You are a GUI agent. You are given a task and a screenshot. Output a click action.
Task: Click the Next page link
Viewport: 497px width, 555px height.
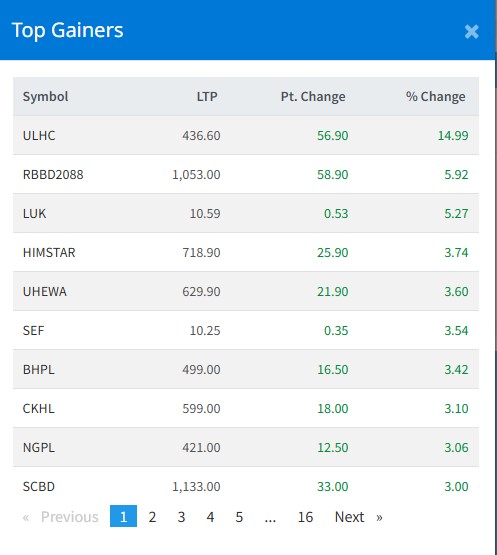click(x=359, y=517)
